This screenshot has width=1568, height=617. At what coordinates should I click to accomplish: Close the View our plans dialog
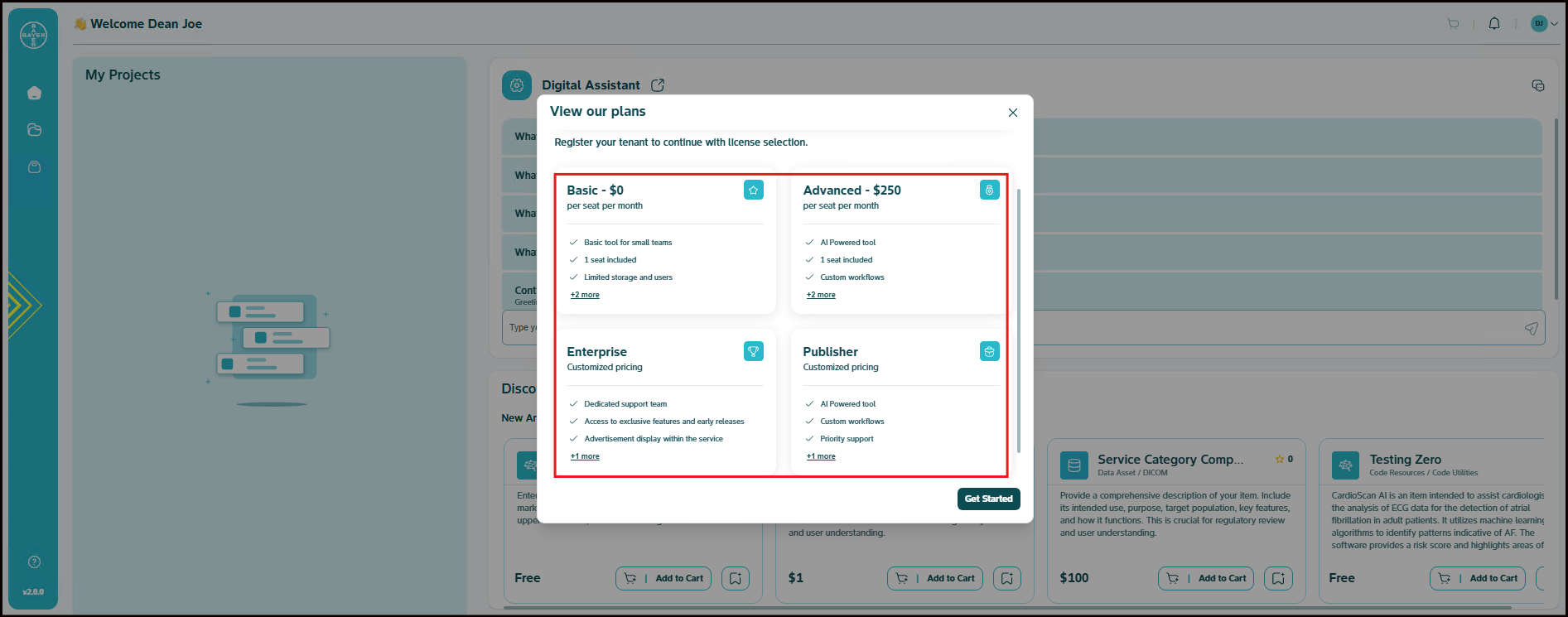pos(1012,113)
